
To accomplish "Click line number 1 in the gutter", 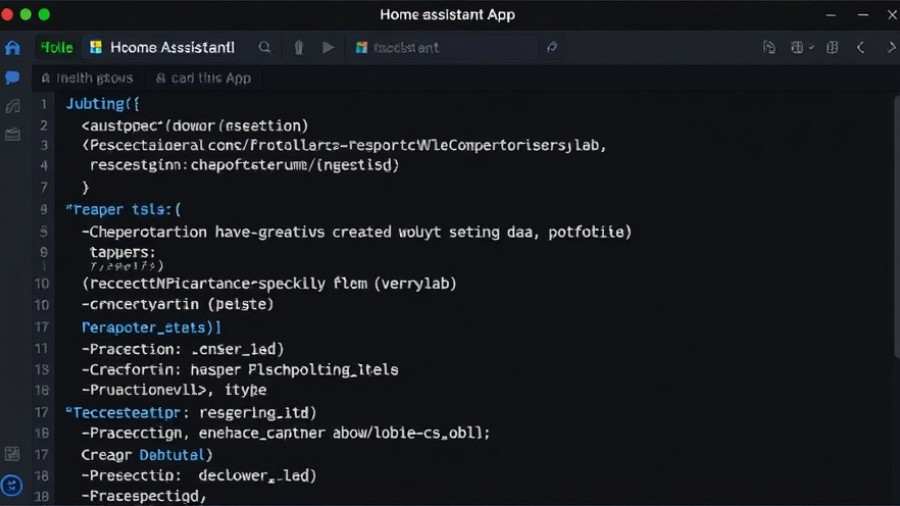I will click(x=43, y=104).
